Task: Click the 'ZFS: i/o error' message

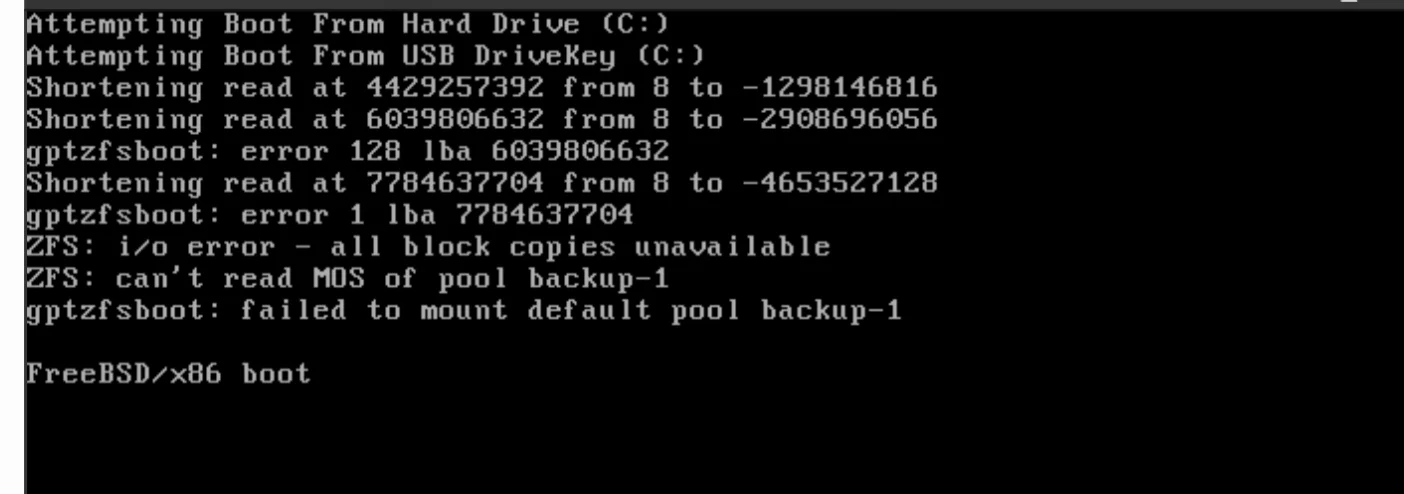Action: pos(428,249)
